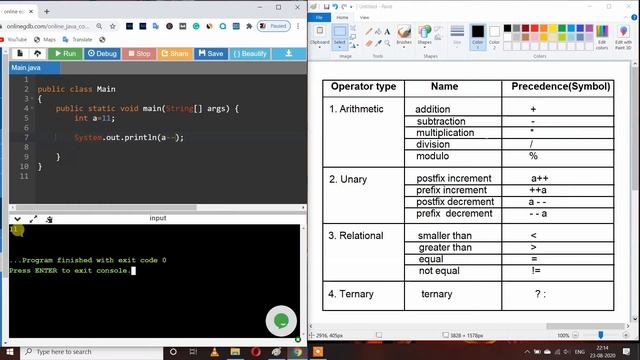Collapse the console using the chevron icon
Viewport: 640px width, 360px height.
coord(18,219)
